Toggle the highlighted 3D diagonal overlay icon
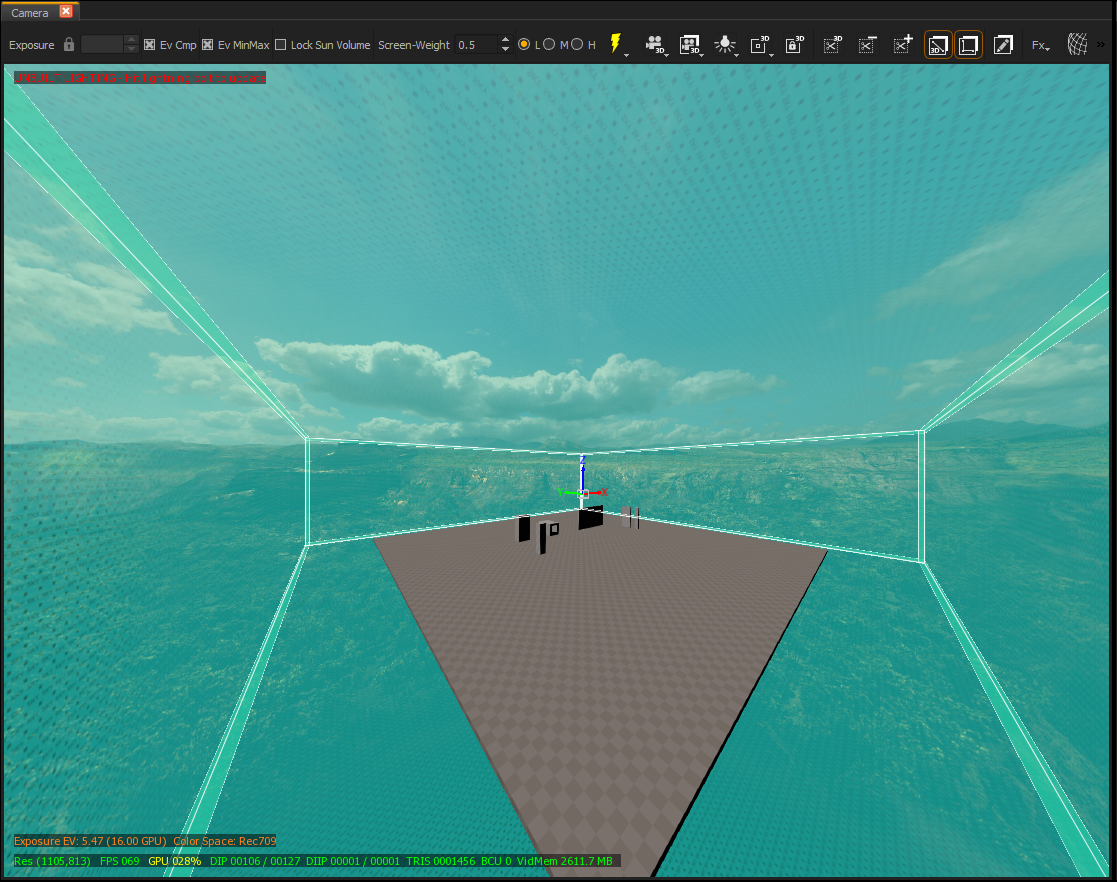Image resolution: width=1117 pixels, height=882 pixels. [x=937, y=45]
